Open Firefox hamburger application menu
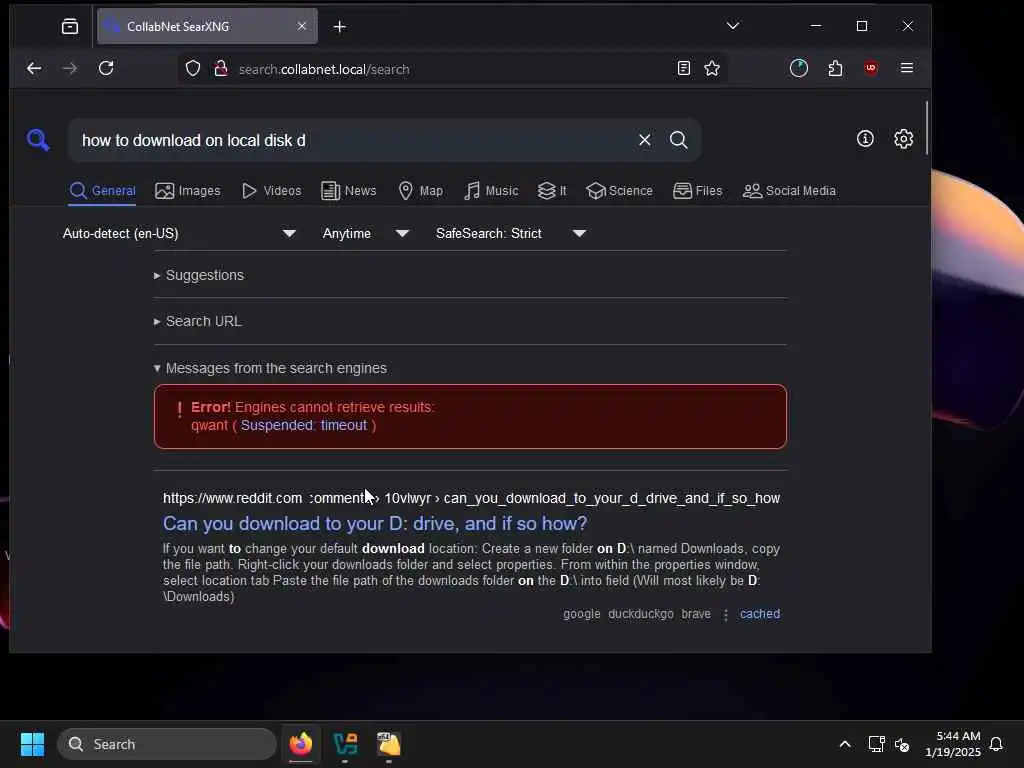 [x=906, y=68]
